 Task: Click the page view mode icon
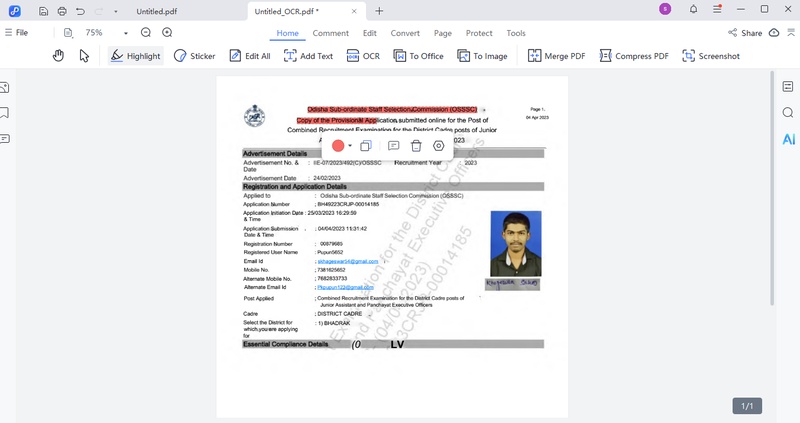pyautogui.click(x=68, y=33)
